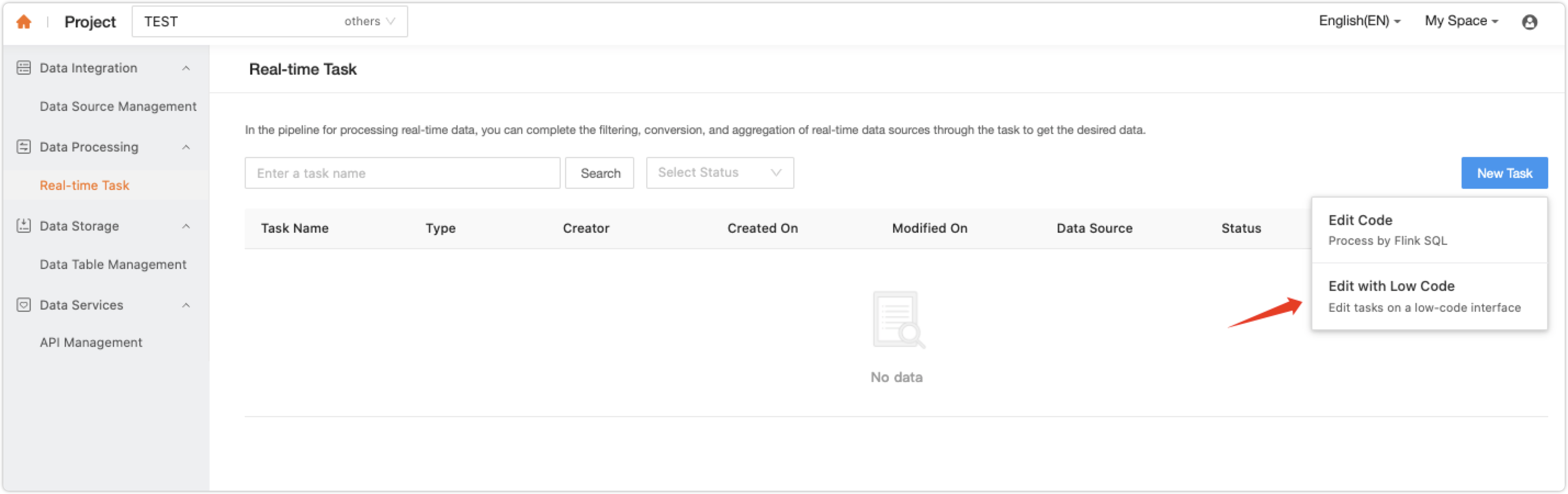This screenshot has height=494, width=1568.
Task: Collapse the Data Services section
Action: 186,305
